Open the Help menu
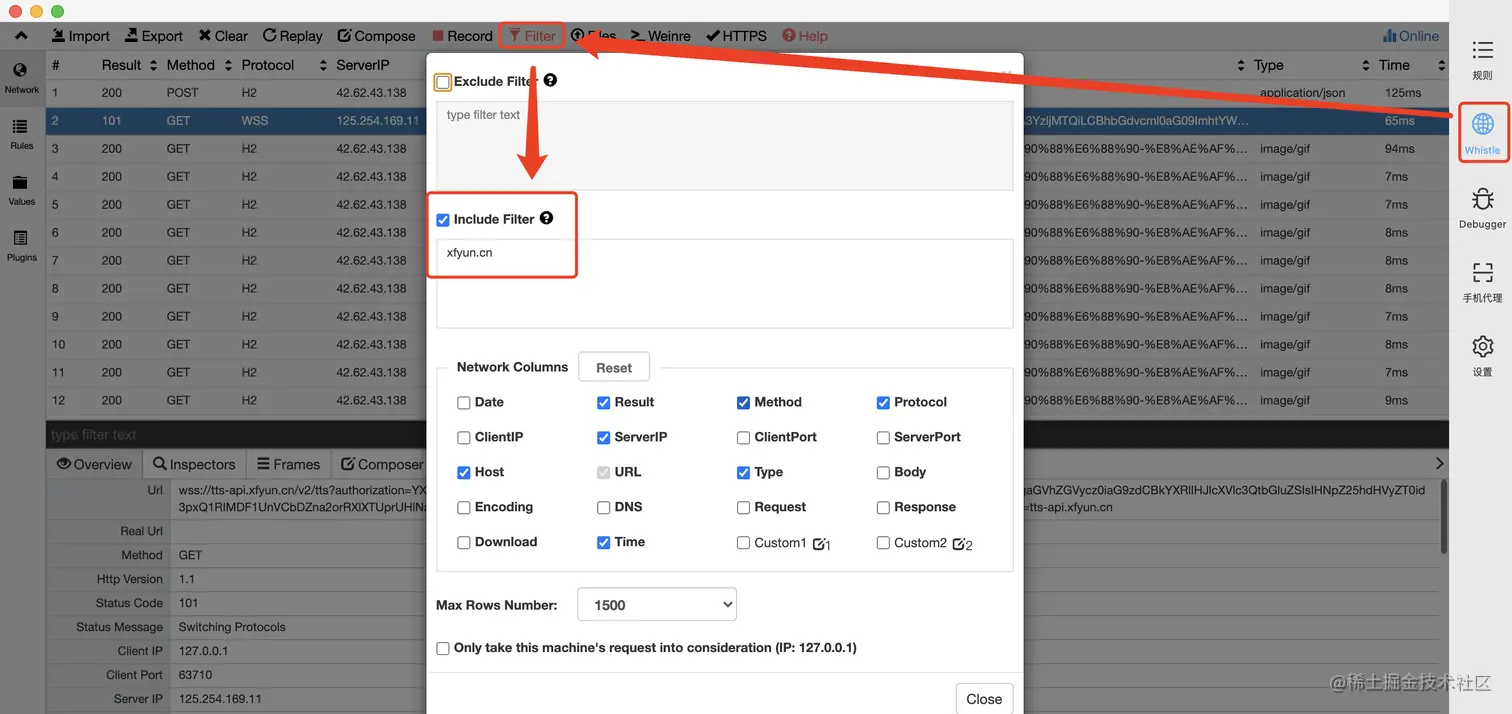This screenshot has height=714, width=1512. pos(805,36)
